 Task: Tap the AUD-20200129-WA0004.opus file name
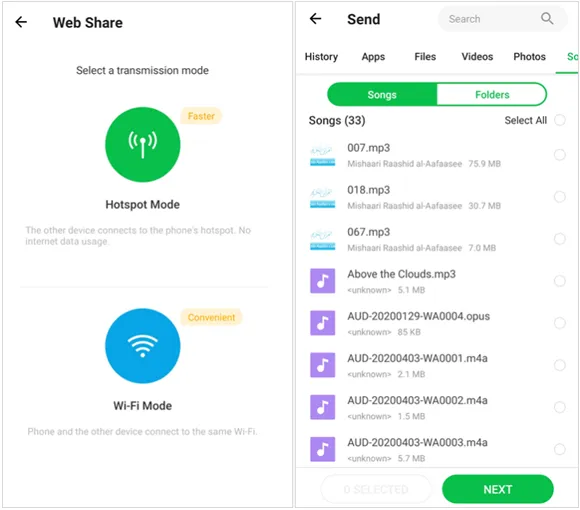418,316
